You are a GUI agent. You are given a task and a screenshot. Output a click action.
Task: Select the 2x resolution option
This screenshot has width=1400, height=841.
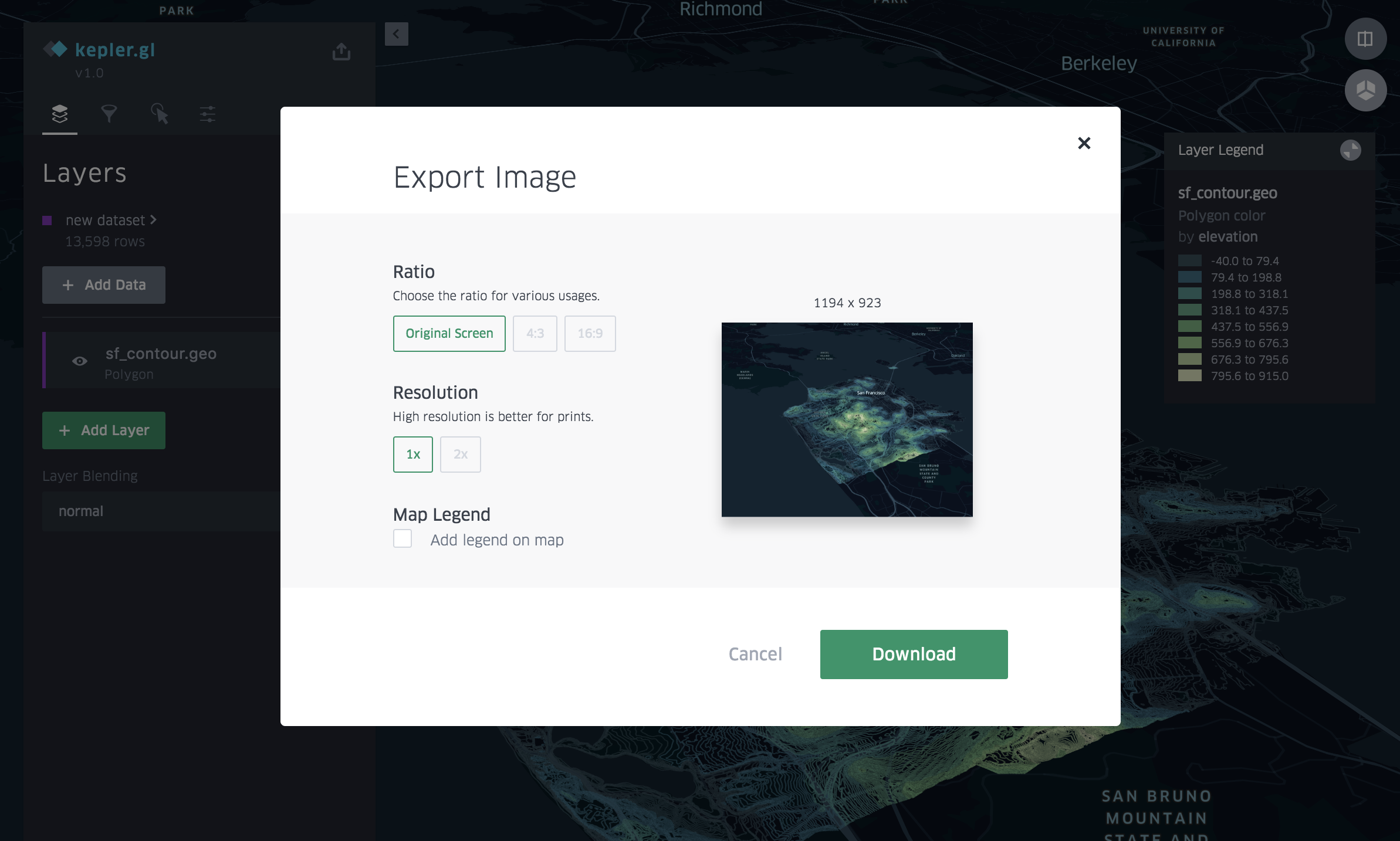459,453
